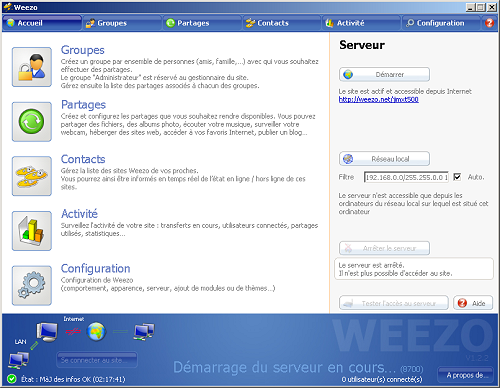Click the Réseau local button
The width and height of the screenshot is (500, 388).
point(384,159)
